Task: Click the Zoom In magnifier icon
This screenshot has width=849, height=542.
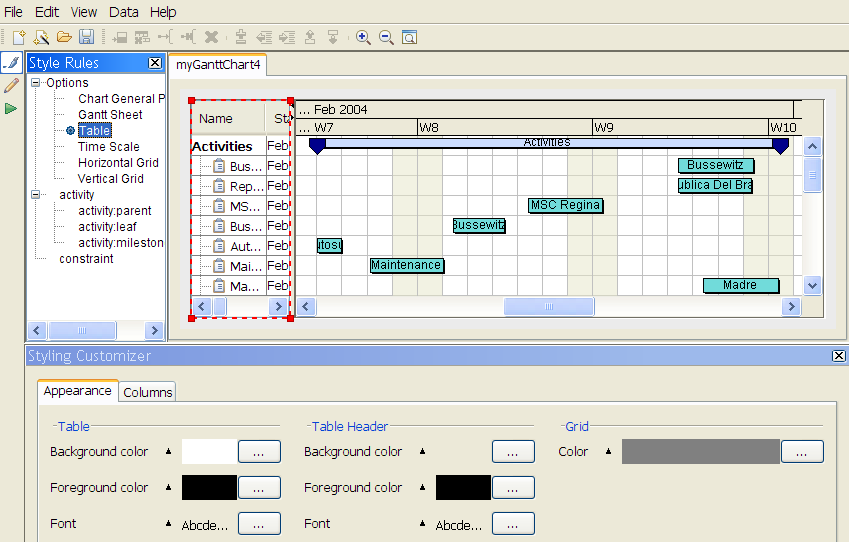Action: coord(363,37)
